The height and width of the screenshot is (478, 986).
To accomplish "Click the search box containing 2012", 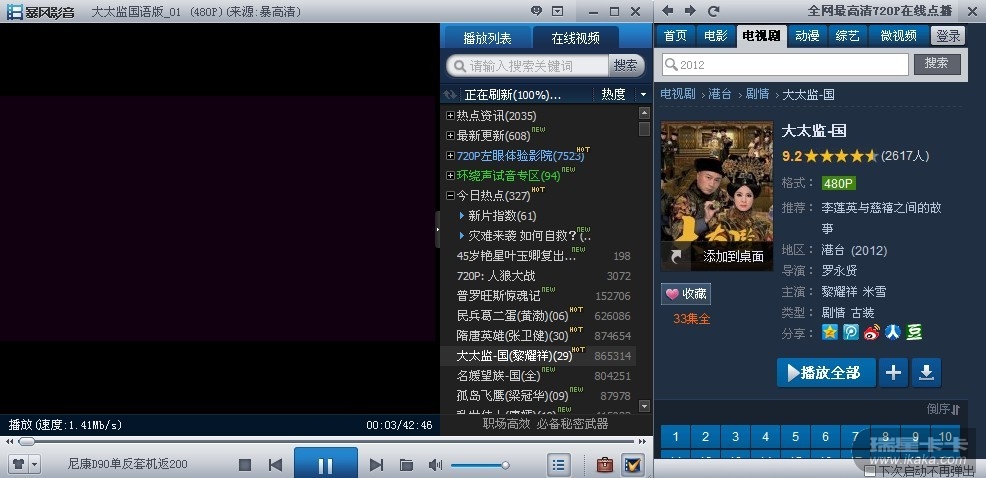I will 785,65.
